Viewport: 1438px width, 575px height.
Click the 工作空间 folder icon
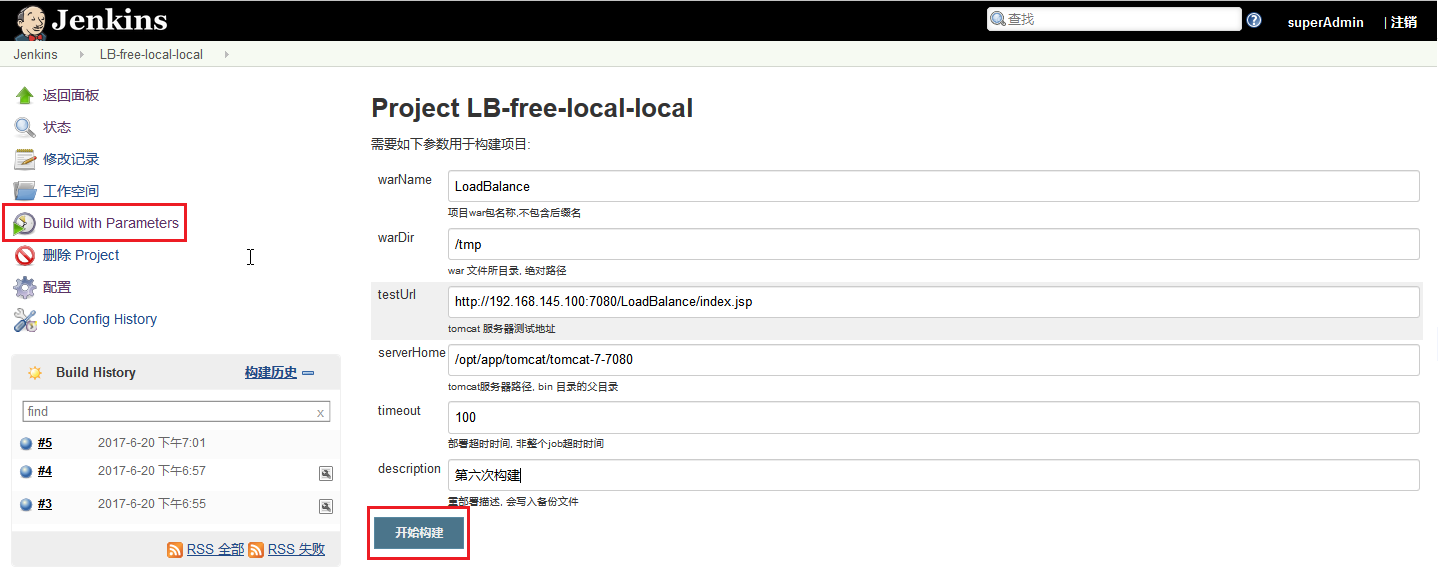[25, 191]
